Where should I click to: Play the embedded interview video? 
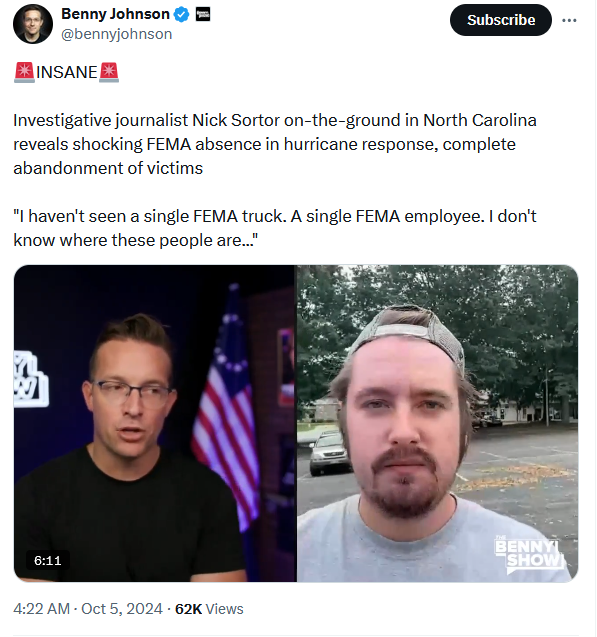pyautogui.click(x=296, y=423)
